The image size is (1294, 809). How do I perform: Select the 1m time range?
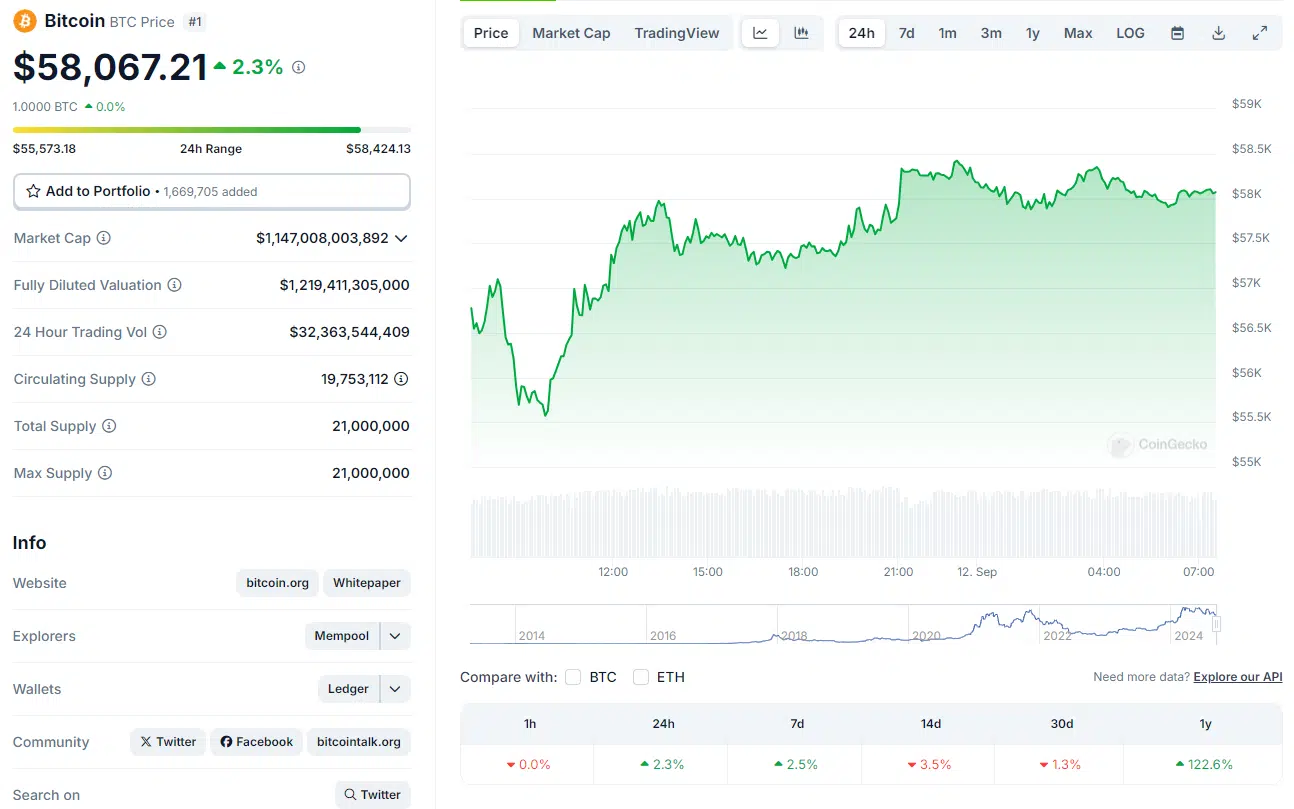tap(947, 33)
